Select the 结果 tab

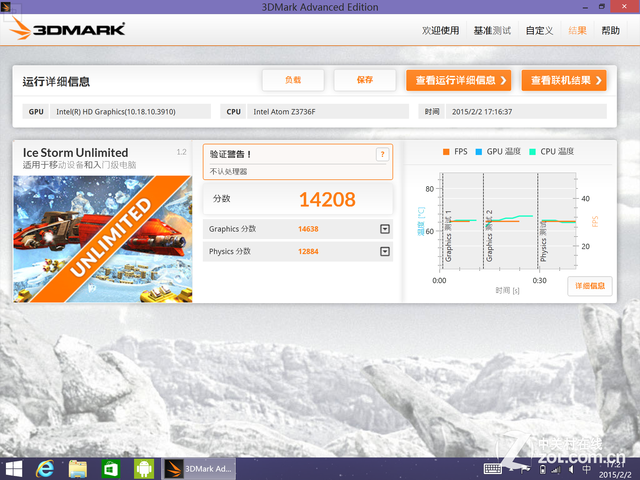pos(577,31)
